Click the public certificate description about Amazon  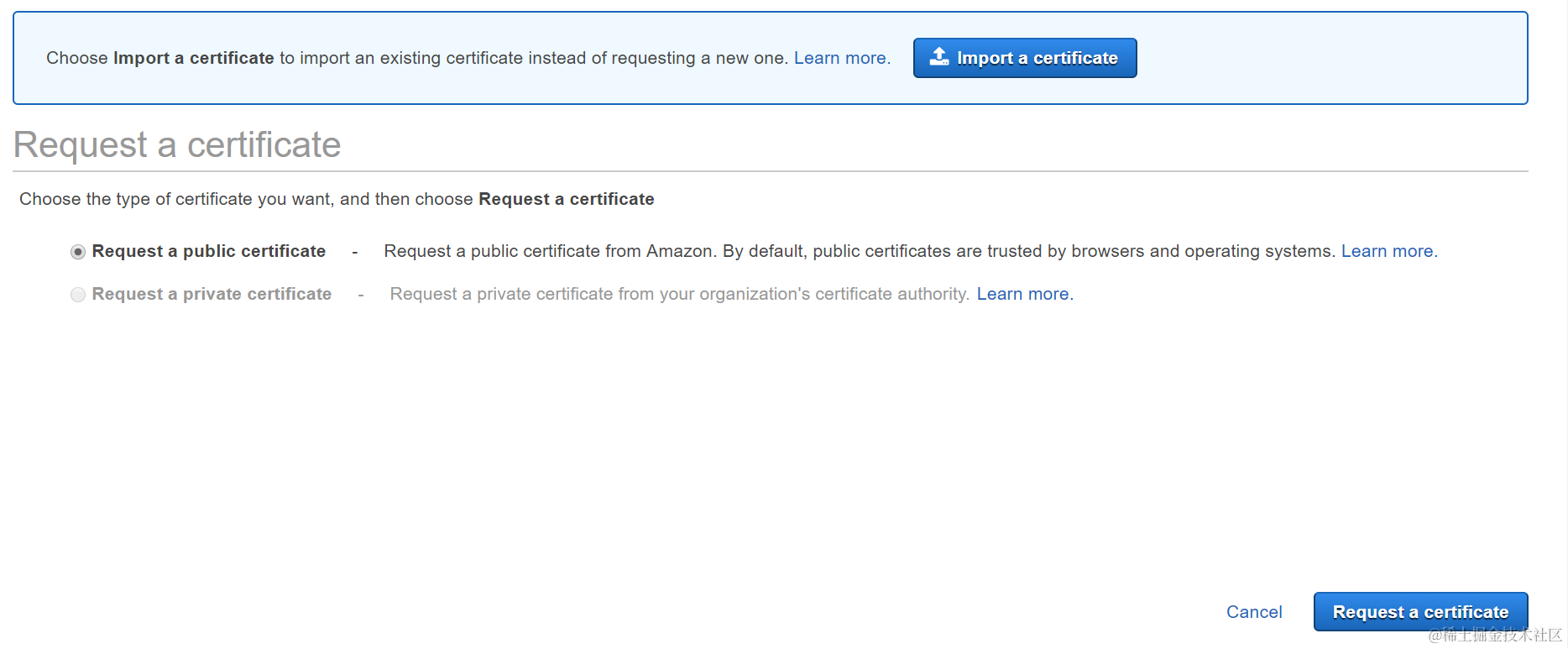pos(859,251)
